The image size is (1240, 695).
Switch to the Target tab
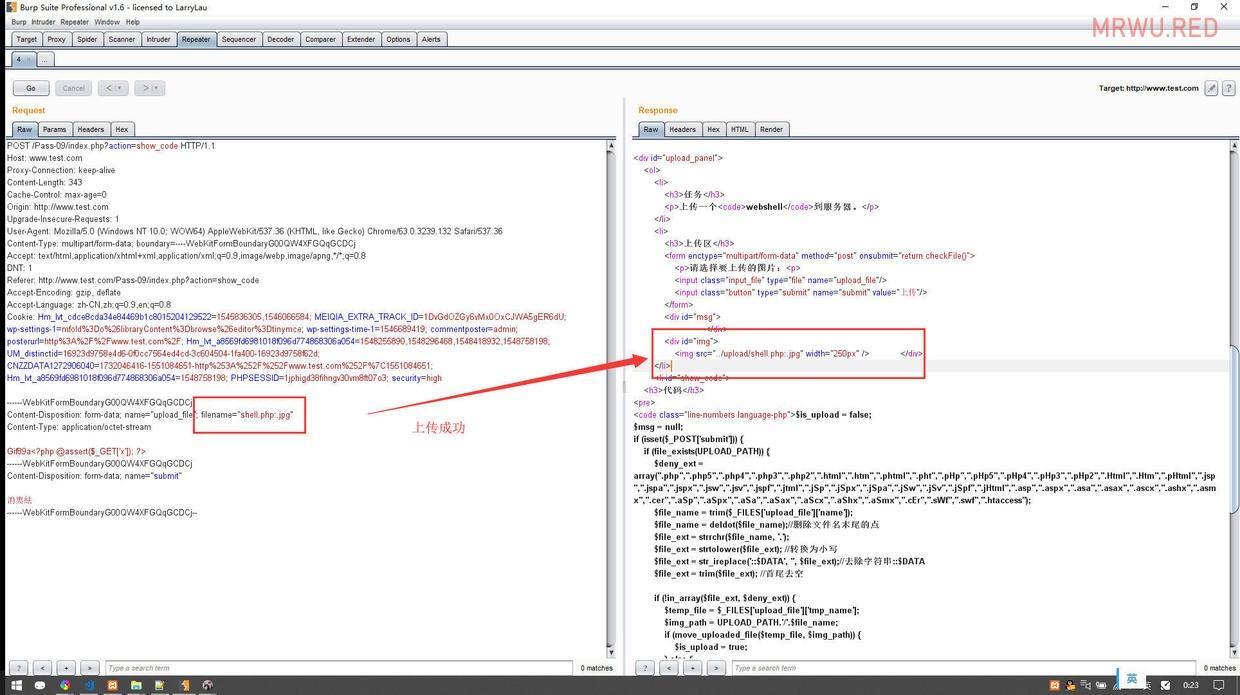point(27,40)
